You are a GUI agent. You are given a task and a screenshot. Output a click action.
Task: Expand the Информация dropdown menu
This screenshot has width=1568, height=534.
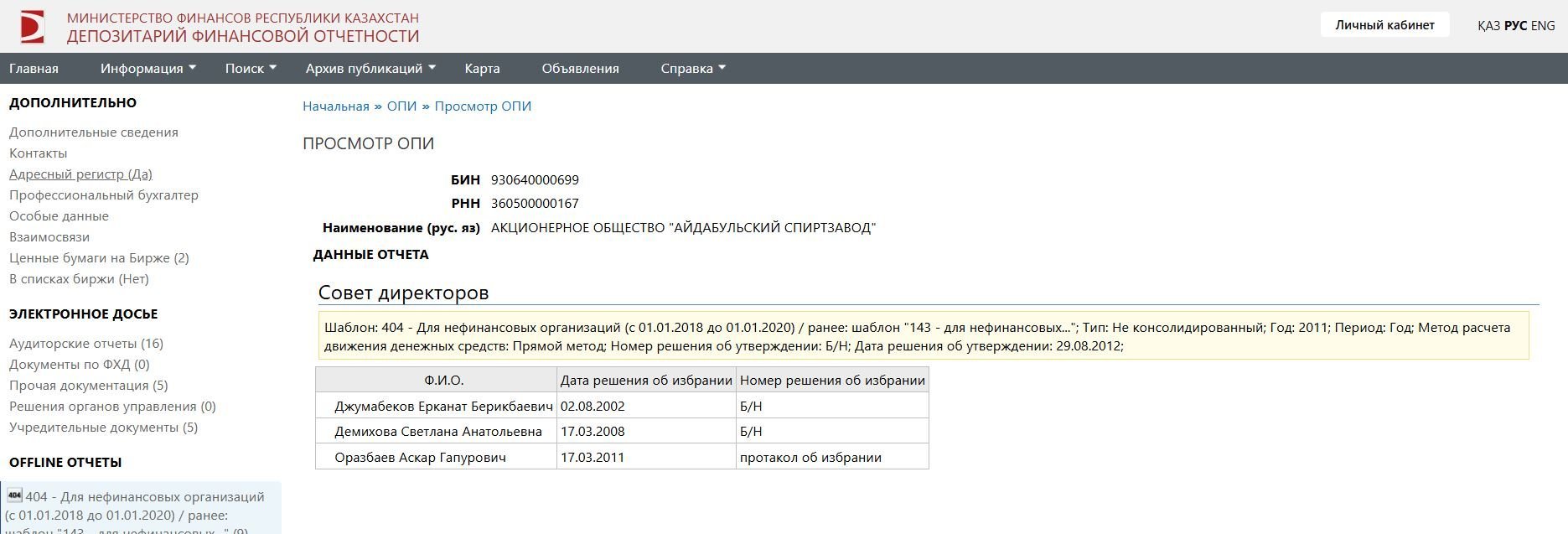point(147,69)
